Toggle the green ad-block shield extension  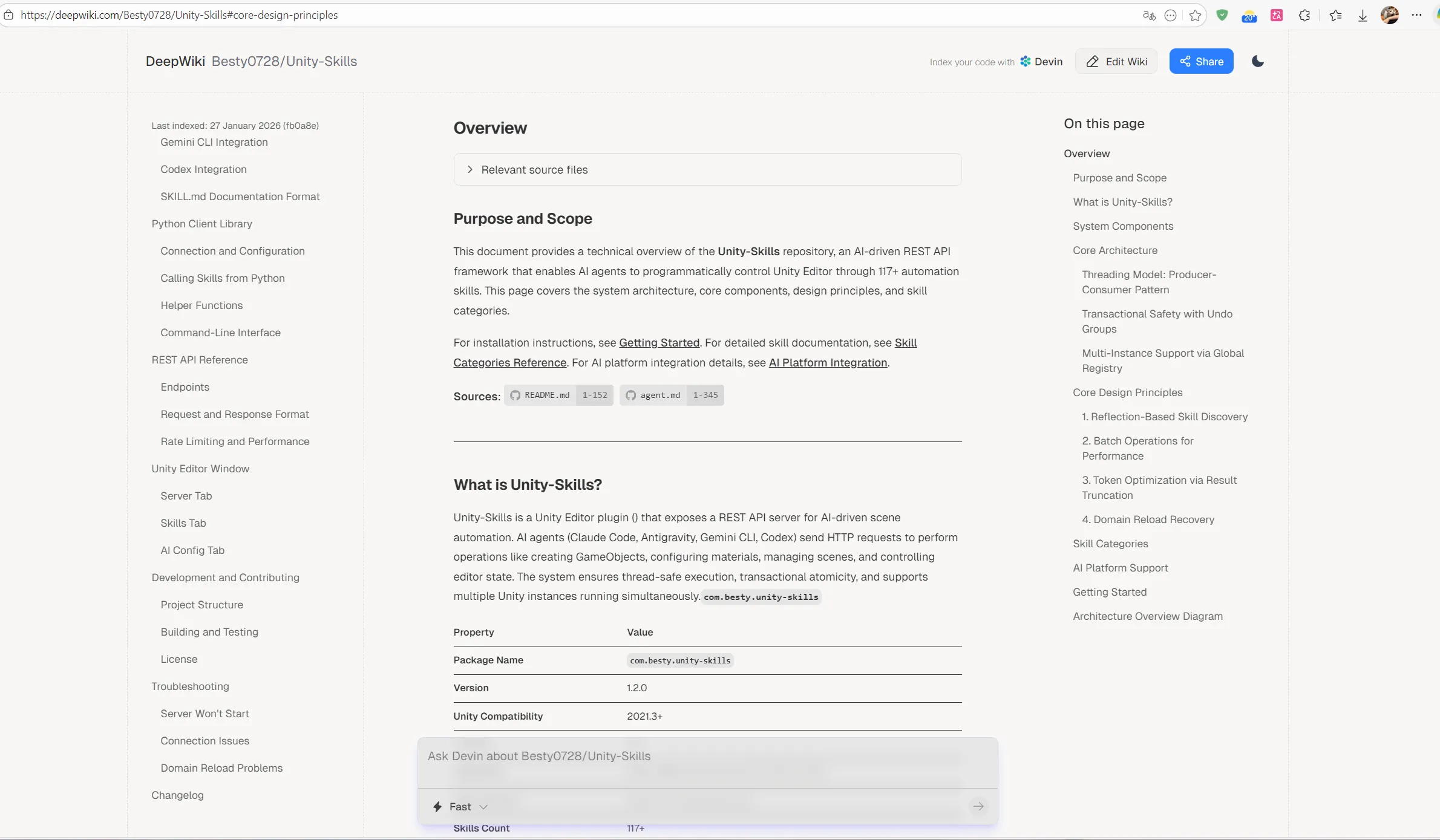(1222, 15)
